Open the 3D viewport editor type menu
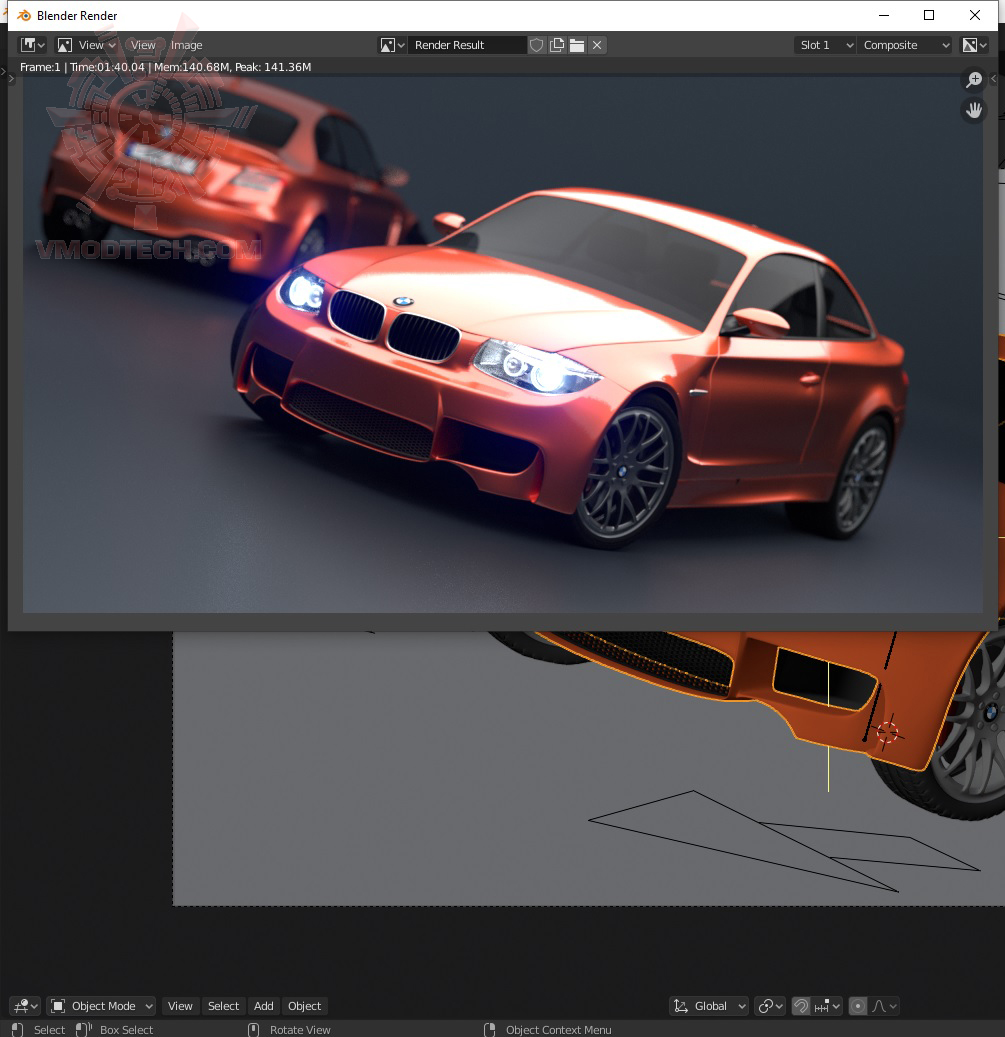 pos(25,1006)
